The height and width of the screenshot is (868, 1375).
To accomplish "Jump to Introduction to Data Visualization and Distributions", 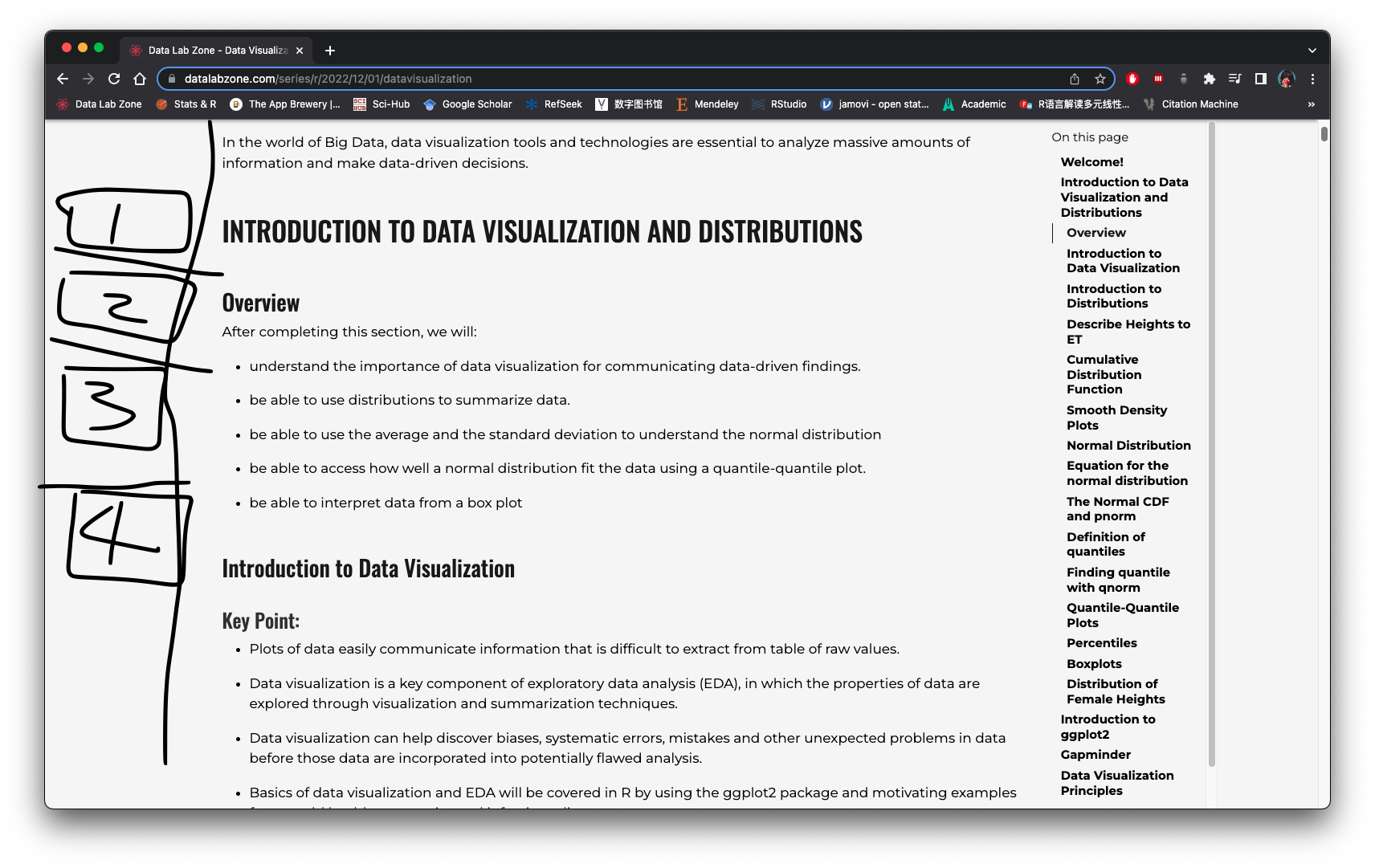I will point(1124,198).
